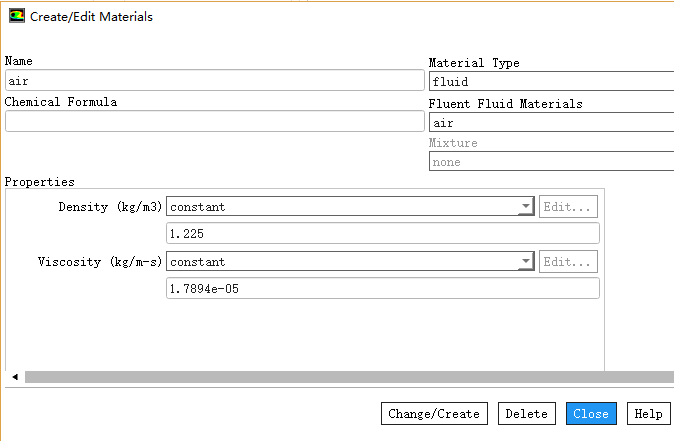Image resolution: width=674 pixels, height=441 pixels.
Task: Click into the Name field containing air
Action: (x=214, y=81)
